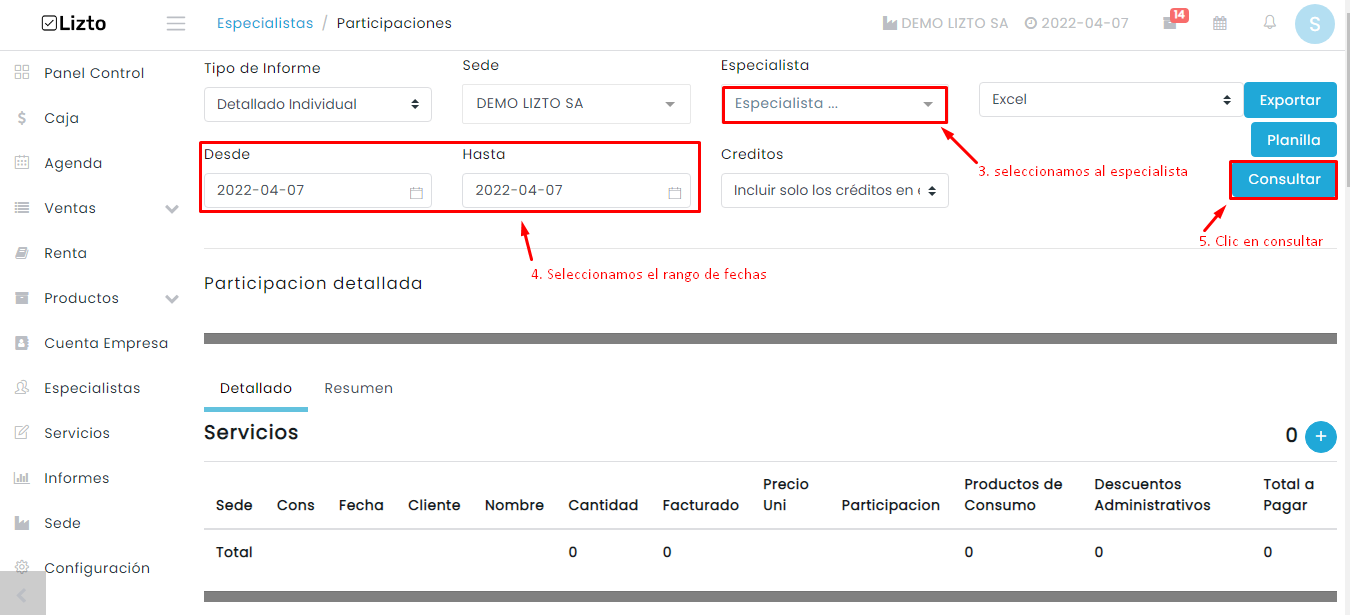
Task: Open the Sede DEMO LIZTO SA dropdown
Action: pos(576,104)
